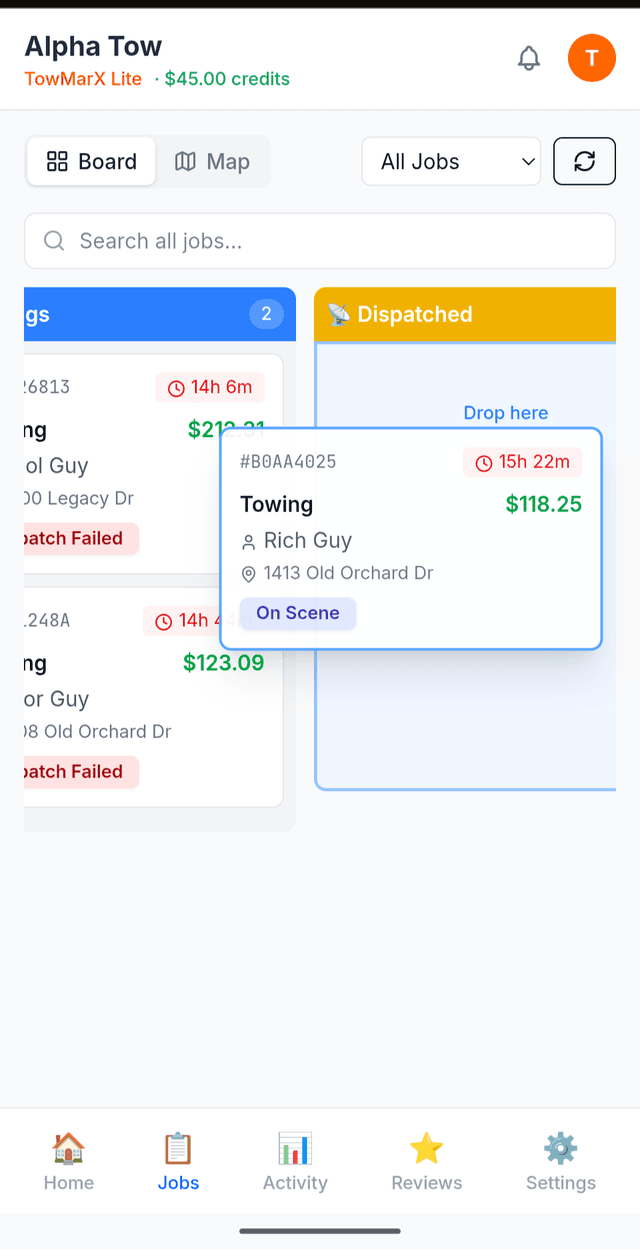
Task: Toggle the On Scene status badge
Action: [x=297, y=613]
